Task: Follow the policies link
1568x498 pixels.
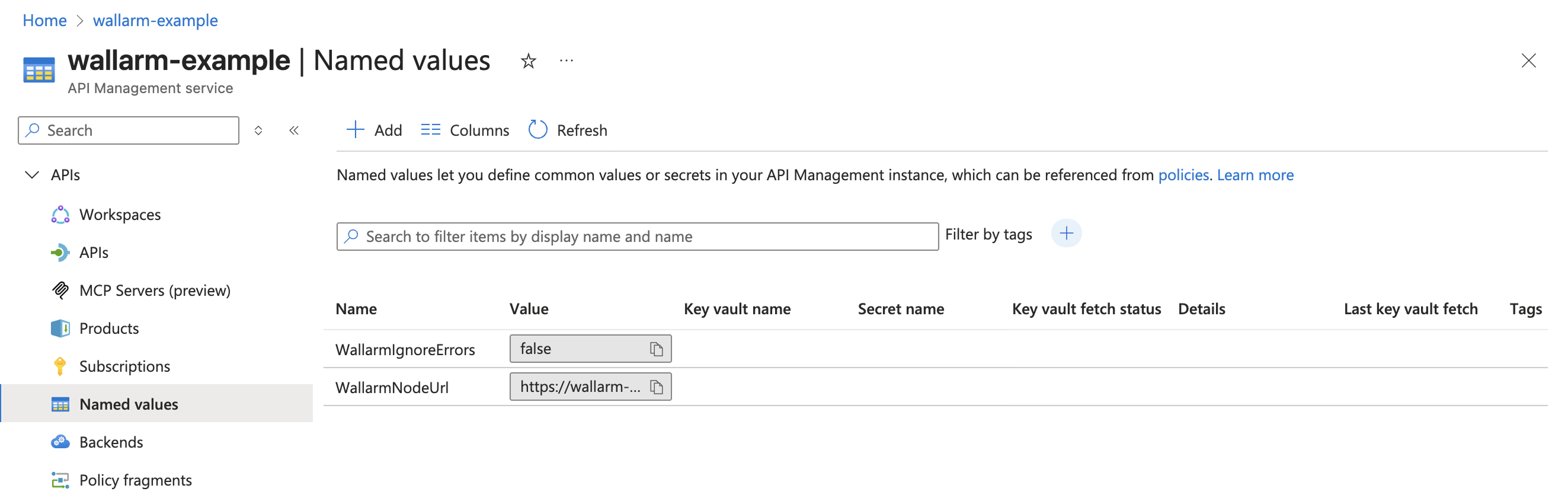Action: (x=1183, y=175)
